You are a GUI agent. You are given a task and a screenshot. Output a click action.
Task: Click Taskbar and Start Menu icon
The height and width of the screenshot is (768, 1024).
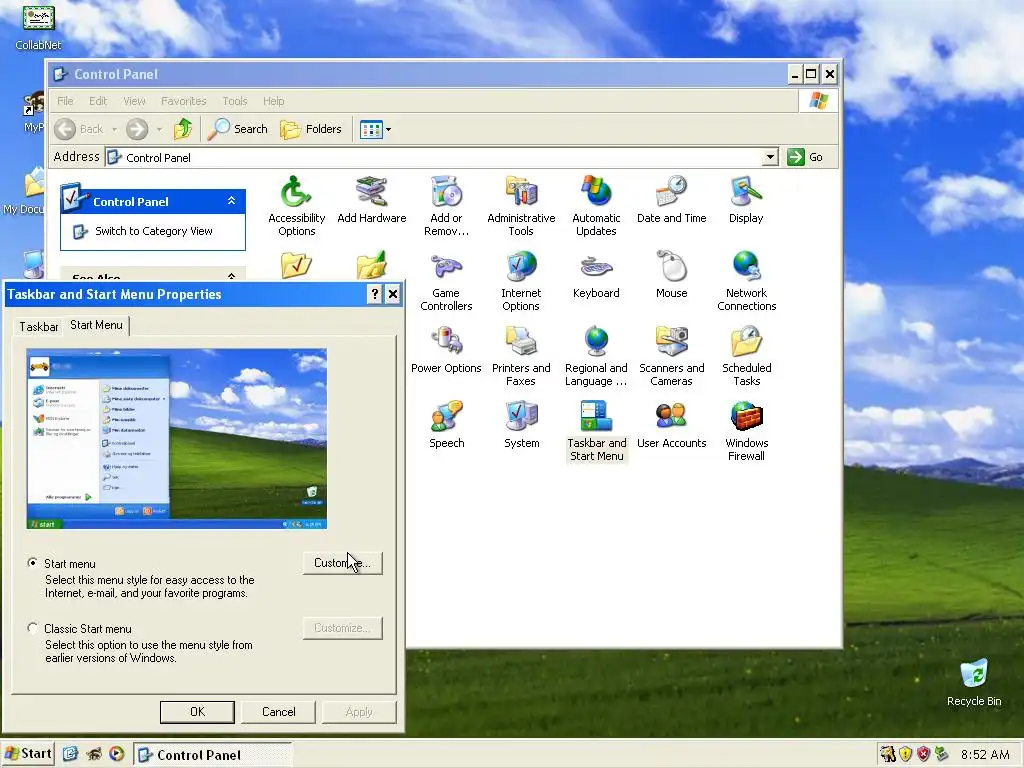click(x=596, y=431)
